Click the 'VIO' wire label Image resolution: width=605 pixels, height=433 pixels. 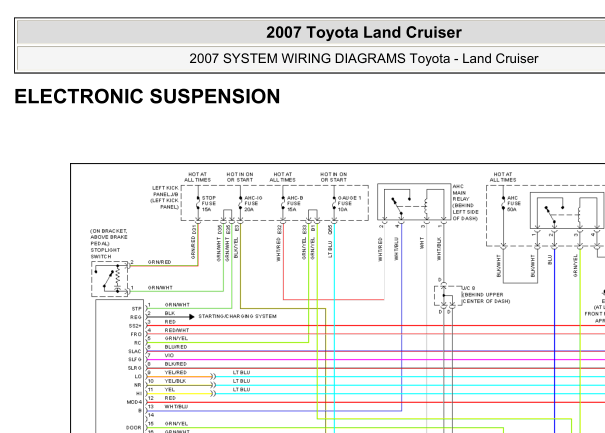(x=169, y=355)
